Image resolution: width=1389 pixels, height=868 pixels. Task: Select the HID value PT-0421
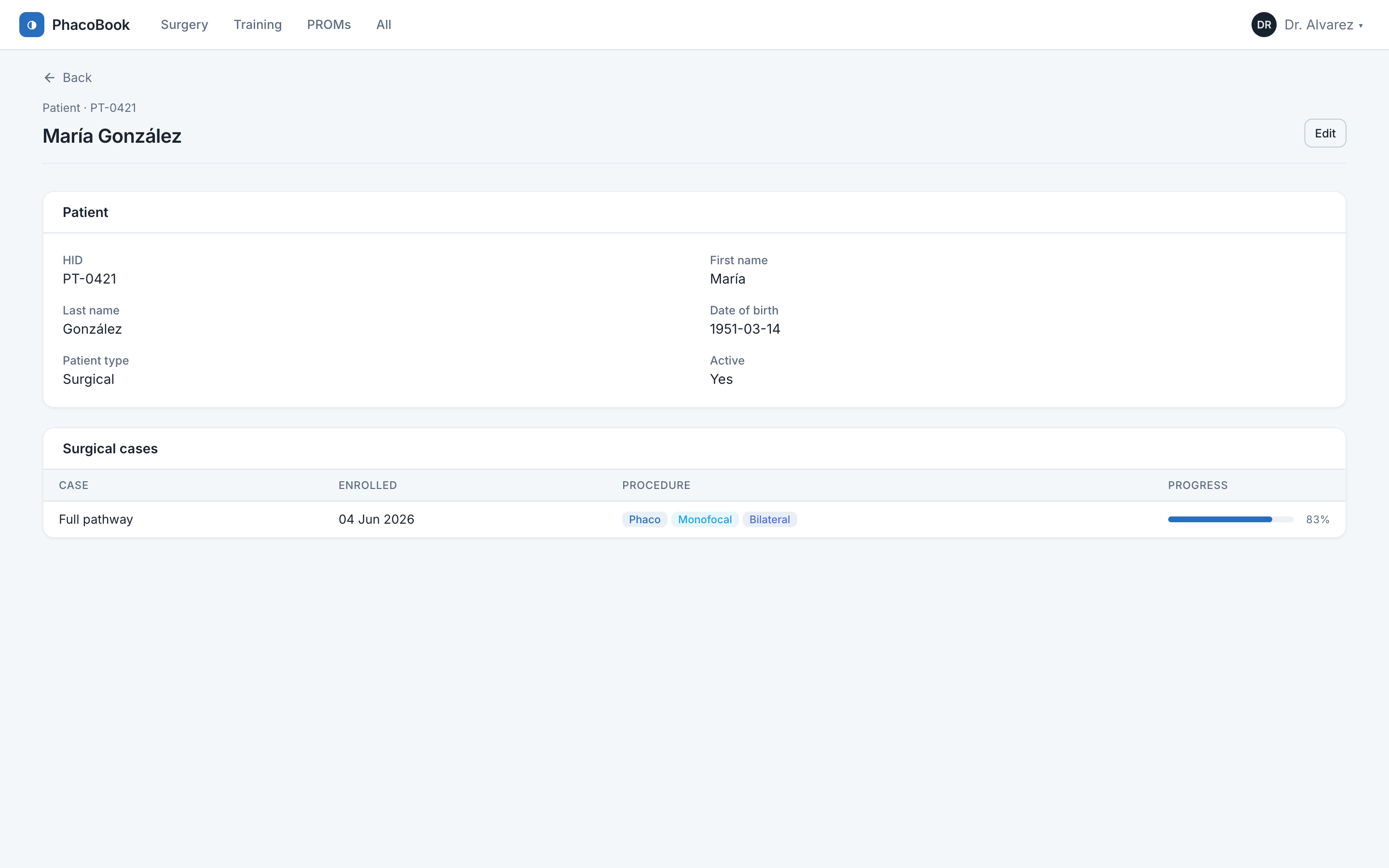click(90, 279)
